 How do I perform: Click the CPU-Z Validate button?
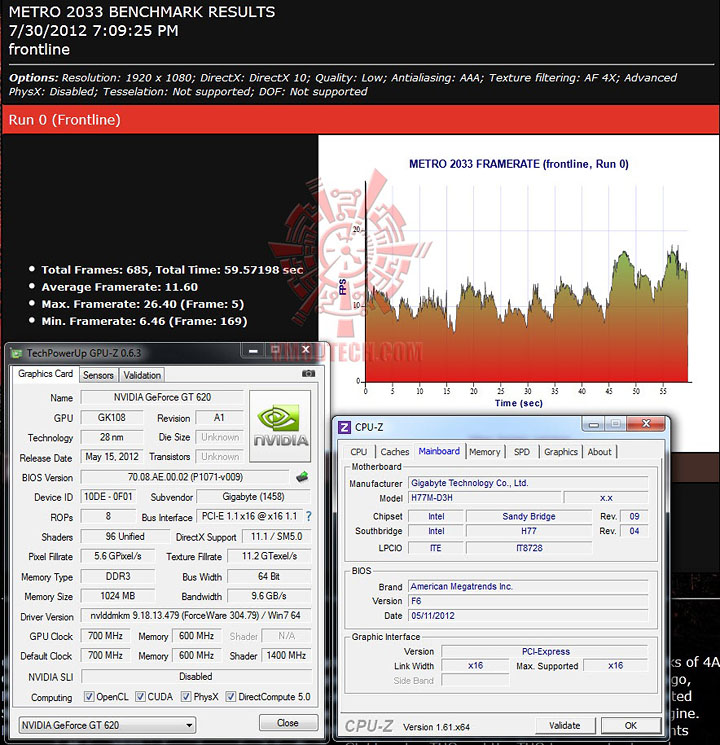tap(565, 726)
